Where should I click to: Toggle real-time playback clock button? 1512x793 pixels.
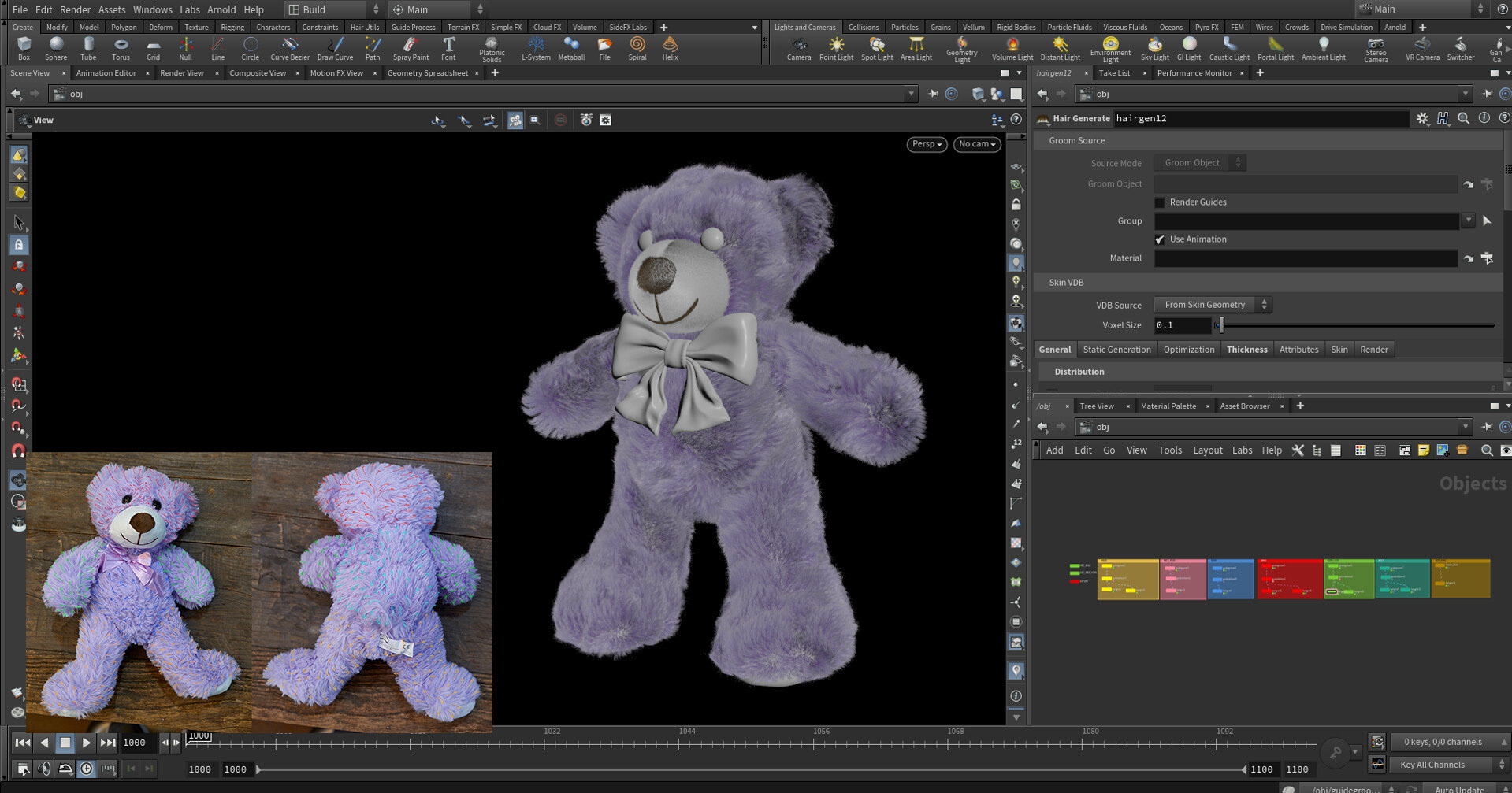[x=87, y=769]
